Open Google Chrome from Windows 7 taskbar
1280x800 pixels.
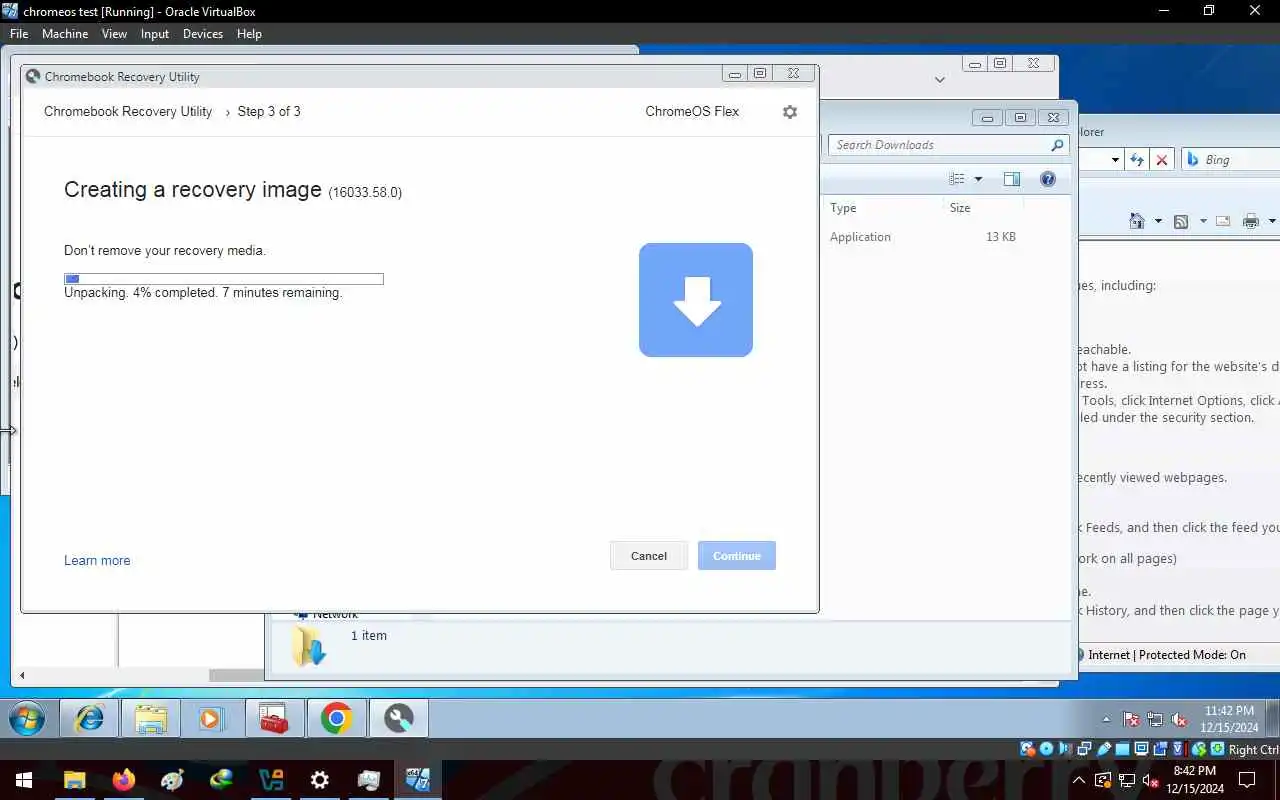click(x=337, y=719)
